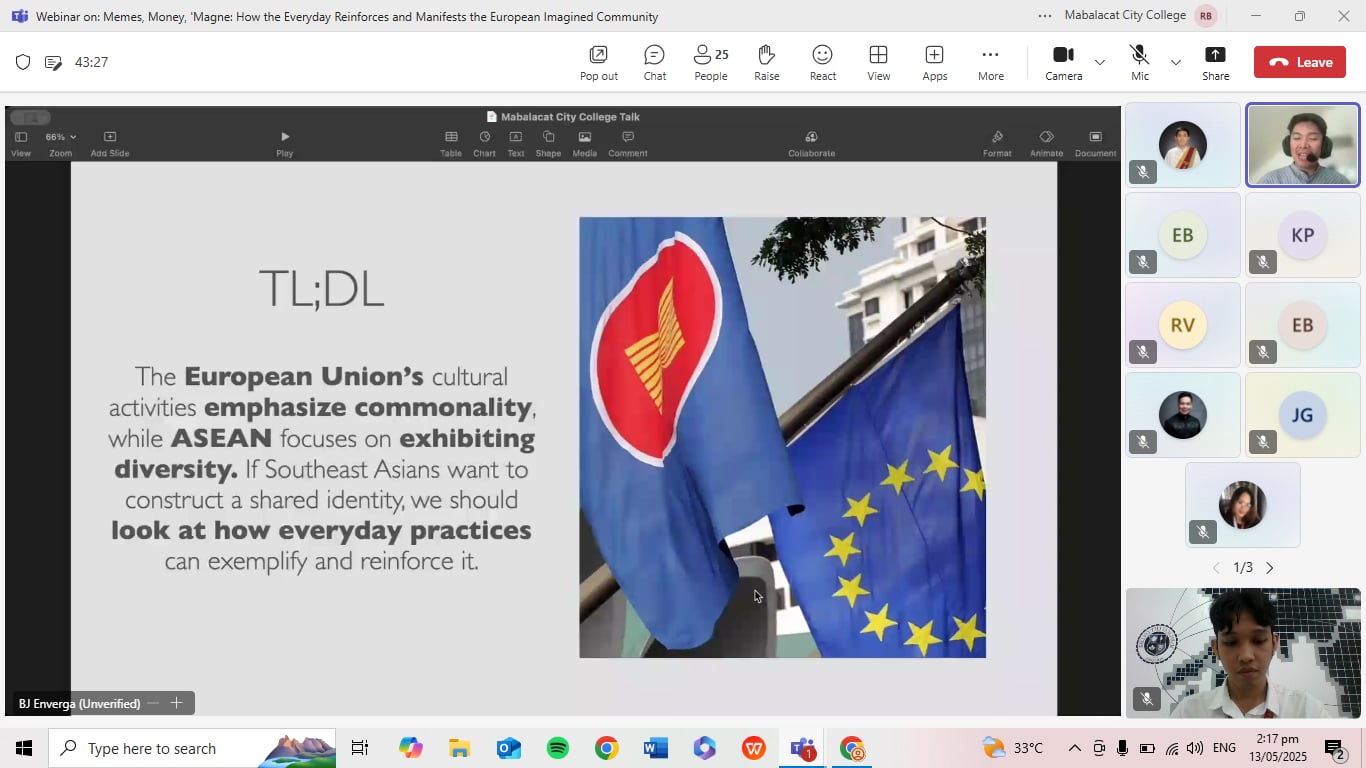The width and height of the screenshot is (1366, 768).
Task: Expand Camera options dropdown arrow
Action: [x=1100, y=62]
